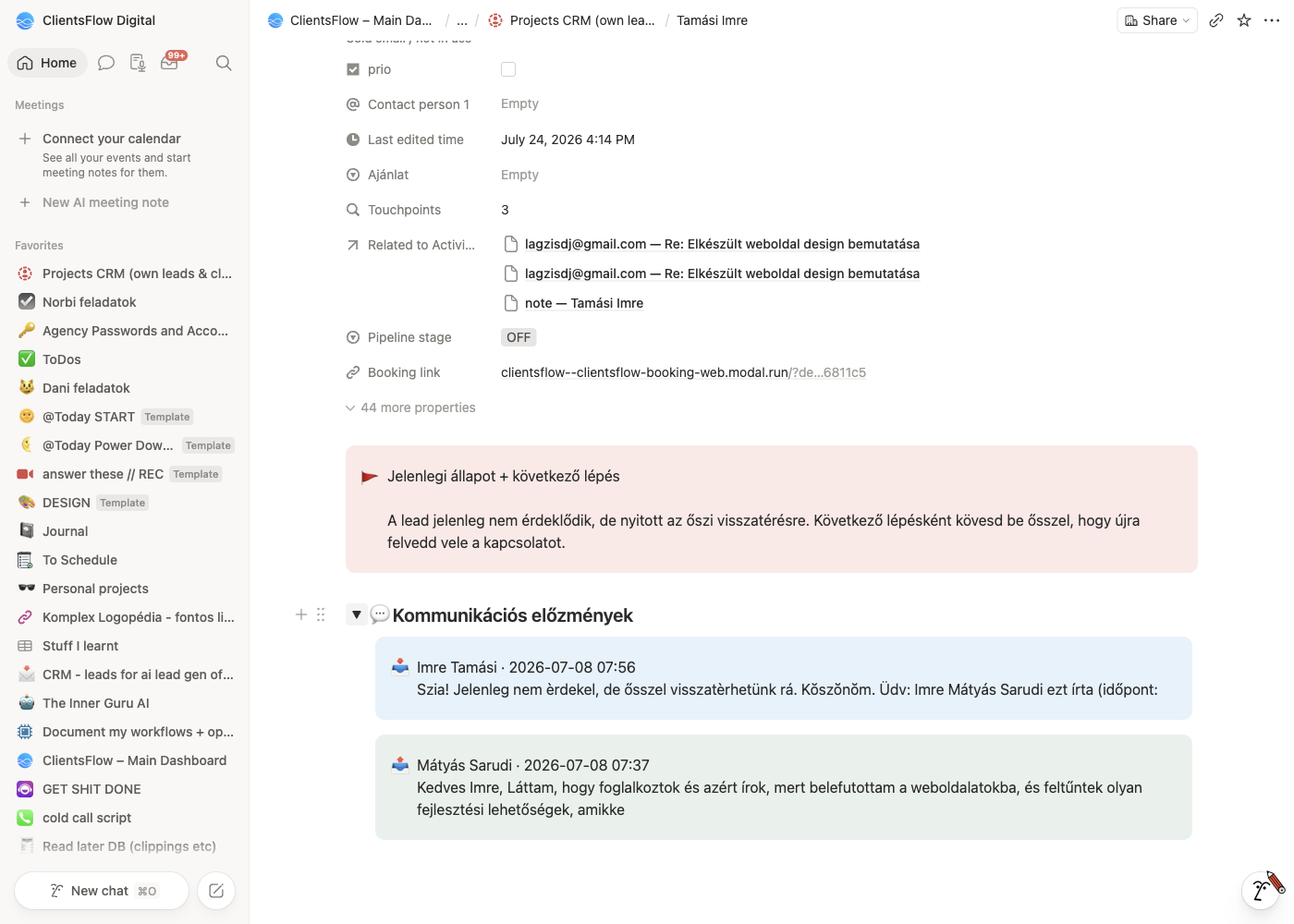
Task: Start a New chat
Action: pos(102,891)
